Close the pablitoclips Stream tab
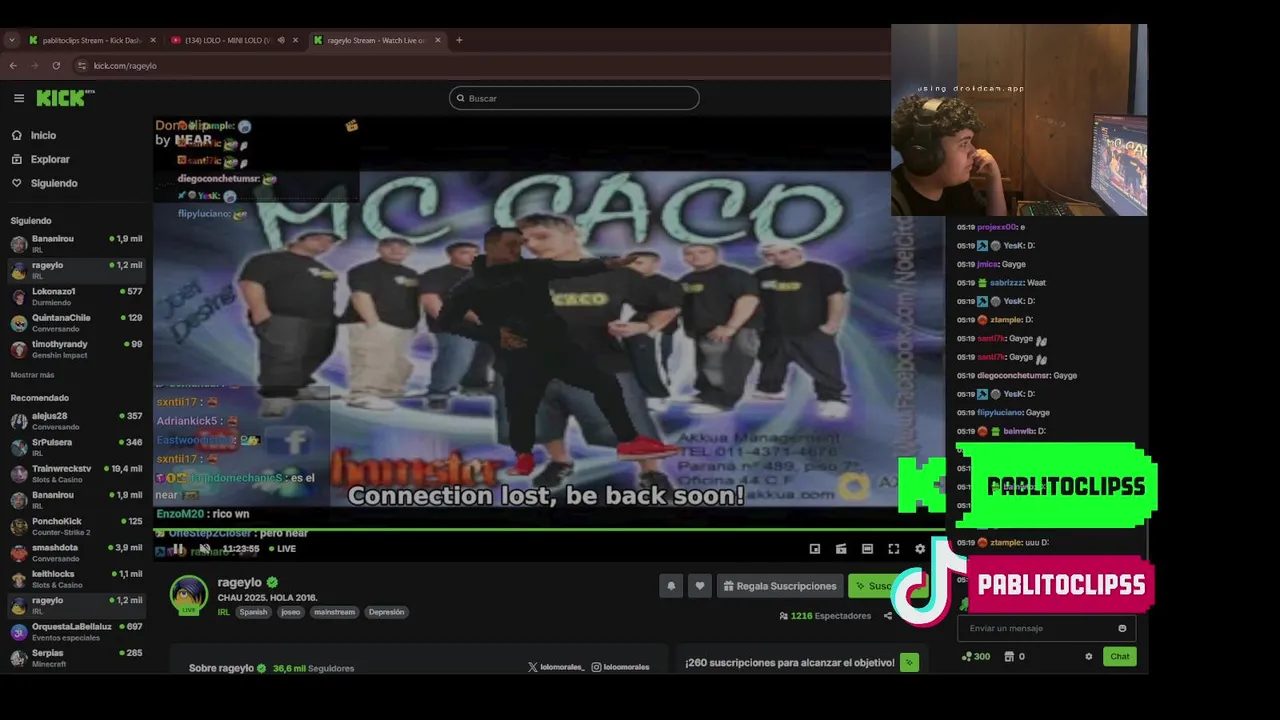 point(153,40)
